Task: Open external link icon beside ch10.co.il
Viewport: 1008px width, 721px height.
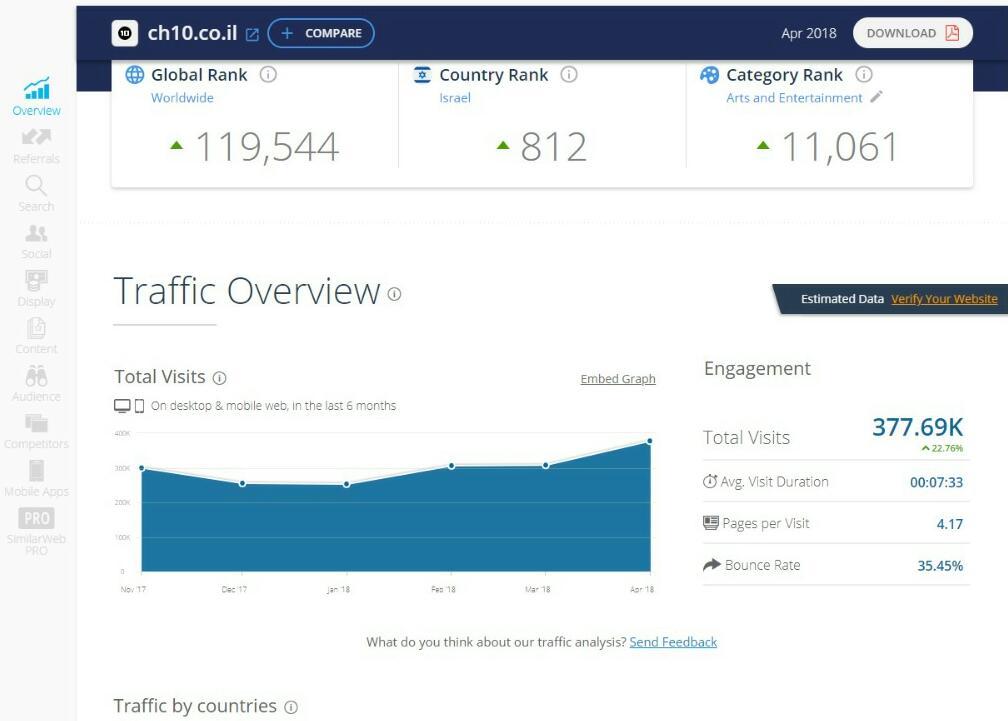Action: (x=252, y=34)
